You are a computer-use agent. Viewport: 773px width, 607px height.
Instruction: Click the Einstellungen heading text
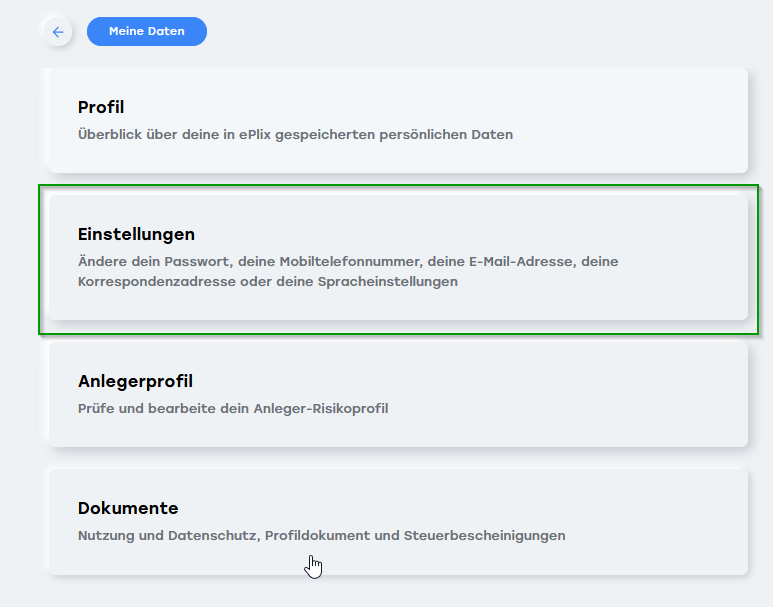pos(137,234)
